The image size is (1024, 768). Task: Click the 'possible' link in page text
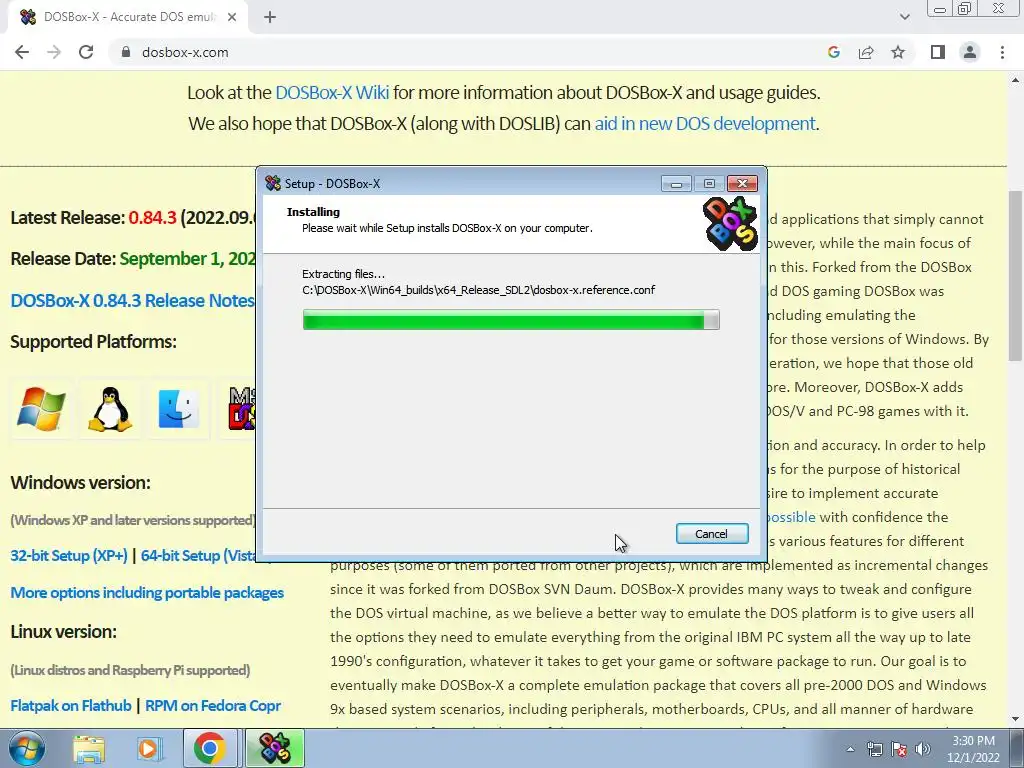tap(792, 517)
